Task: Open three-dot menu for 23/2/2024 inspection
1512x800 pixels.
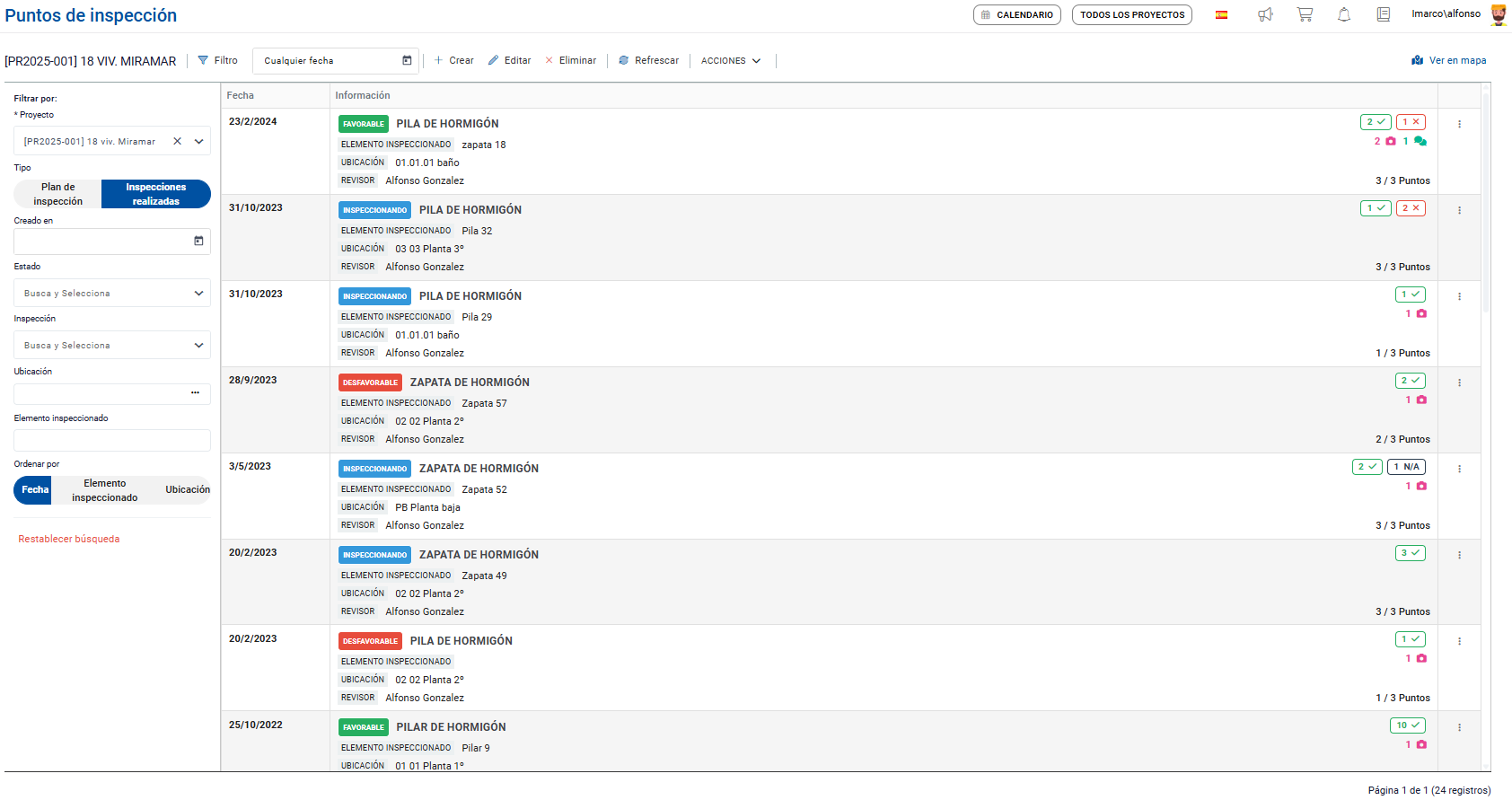Action: pyautogui.click(x=1459, y=124)
